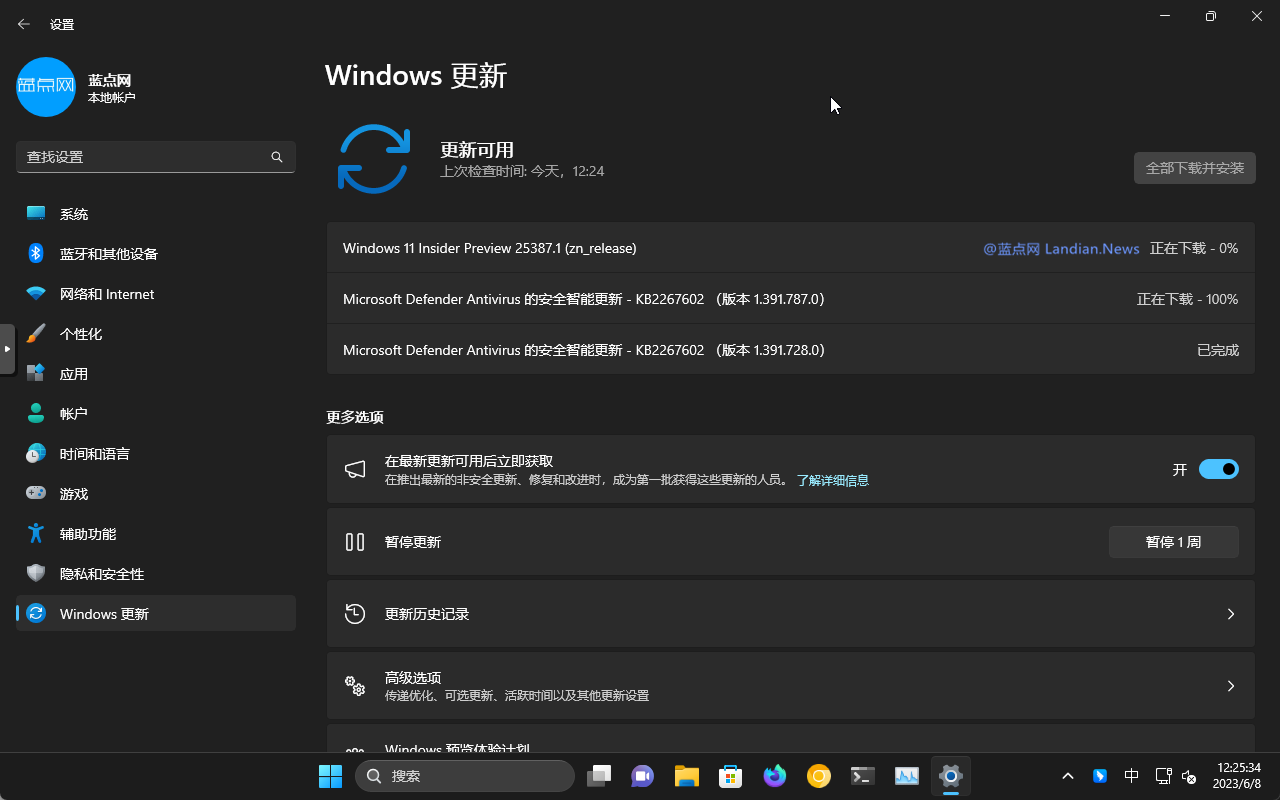Image resolution: width=1280 pixels, height=800 pixels.
Task: Click the 游戏 controller icon
Action: [36, 493]
